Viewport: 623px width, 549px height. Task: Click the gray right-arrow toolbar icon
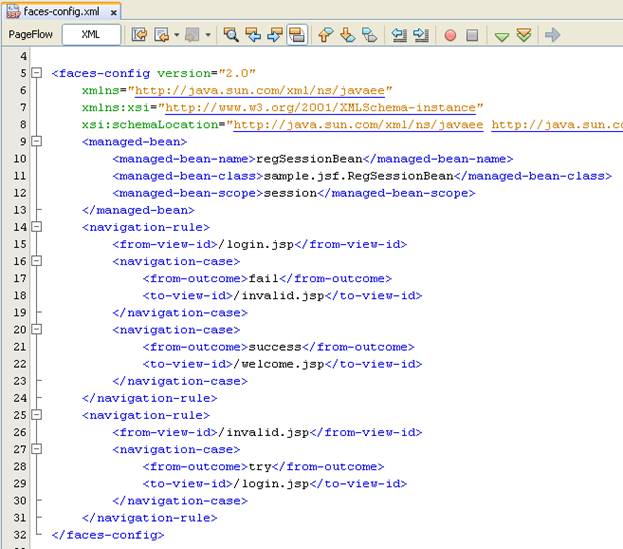point(553,35)
